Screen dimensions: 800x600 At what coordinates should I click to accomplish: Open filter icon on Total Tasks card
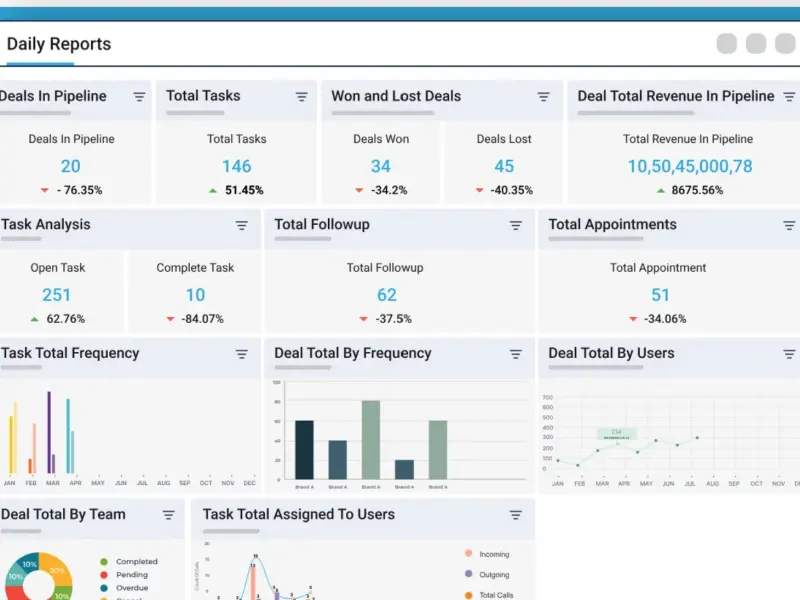click(302, 96)
